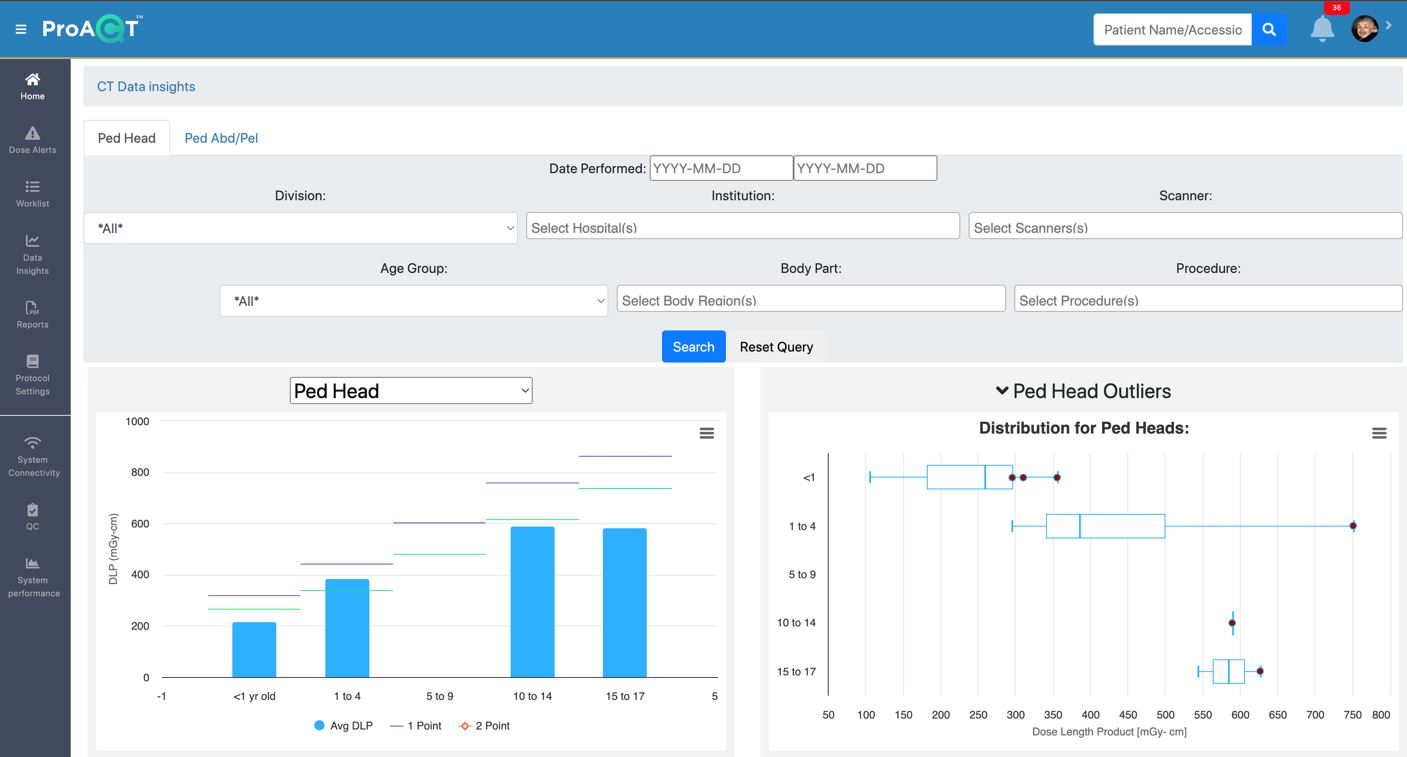Open the hamburger menu in header
1407x757 pixels.
20,29
